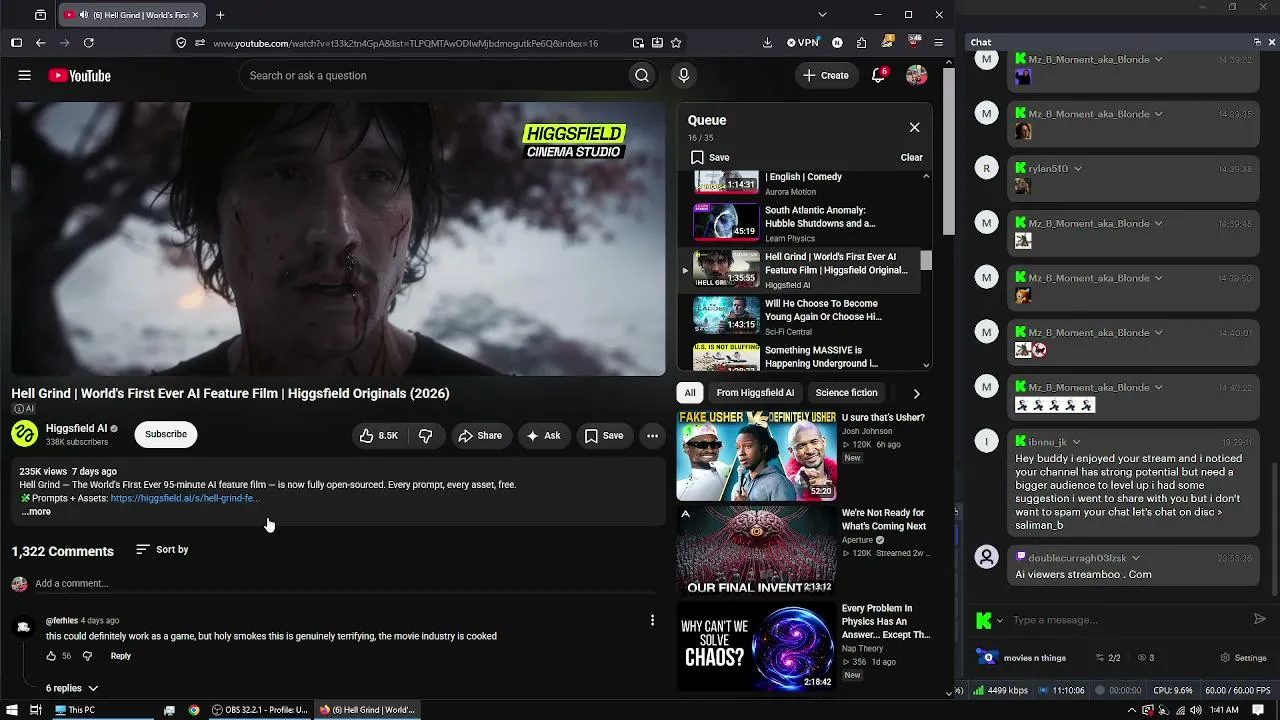Open the Create menu

[x=827, y=75]
